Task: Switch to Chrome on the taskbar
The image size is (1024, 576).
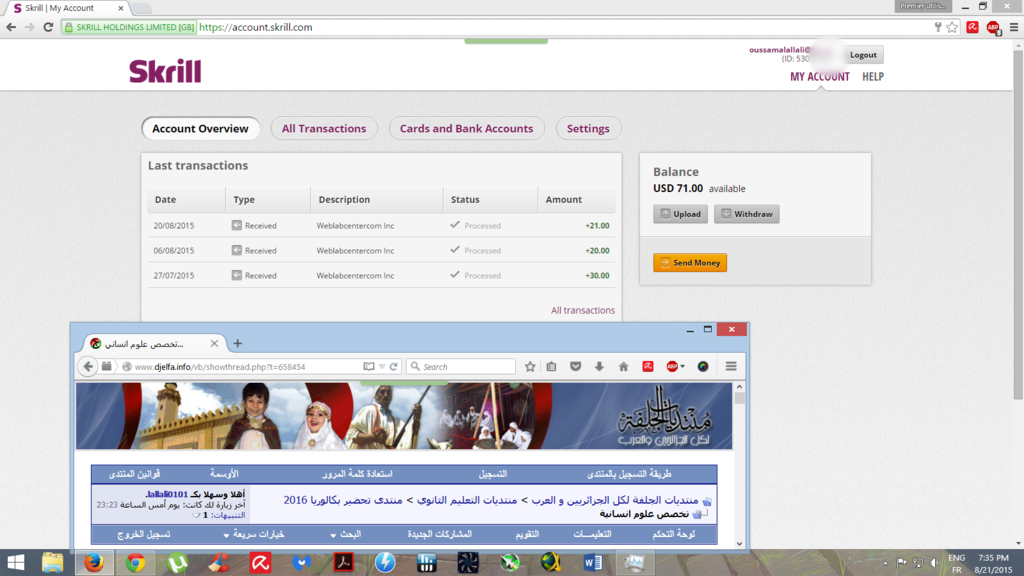Action: [x=135, y=562]
